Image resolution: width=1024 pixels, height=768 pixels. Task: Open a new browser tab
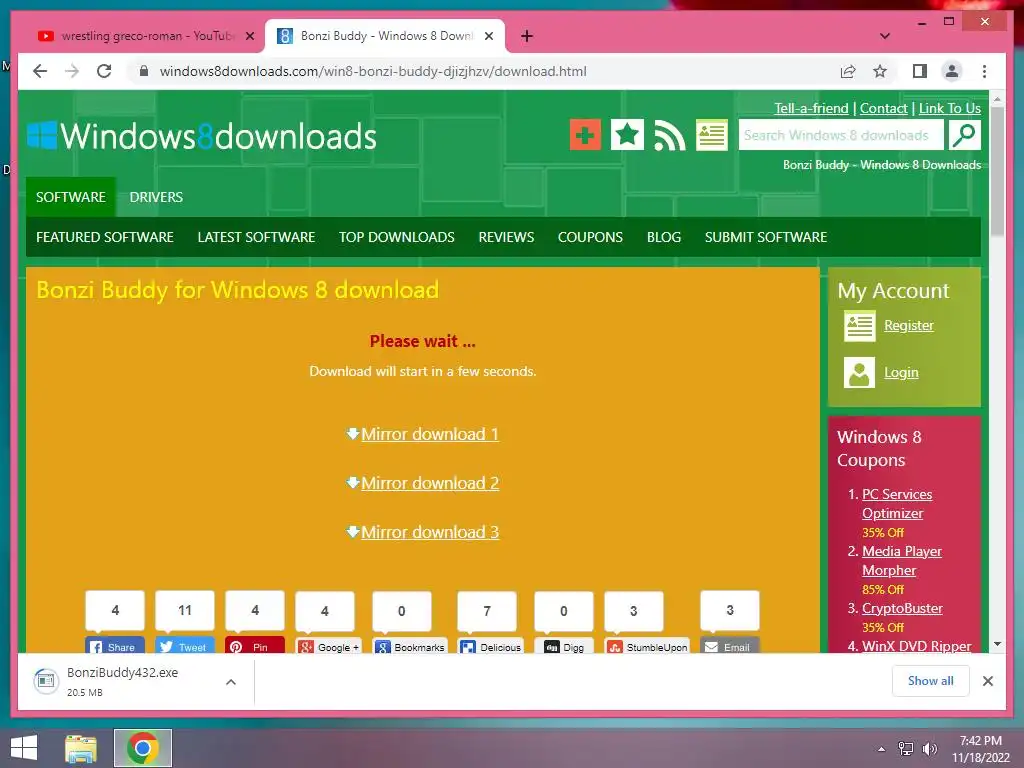[x=527, y=36]
